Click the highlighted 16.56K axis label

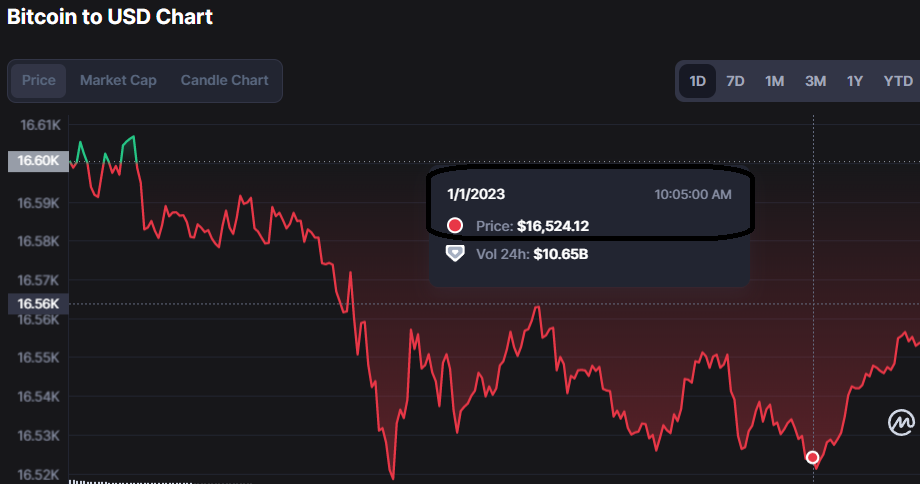click(x=38, y=304)
